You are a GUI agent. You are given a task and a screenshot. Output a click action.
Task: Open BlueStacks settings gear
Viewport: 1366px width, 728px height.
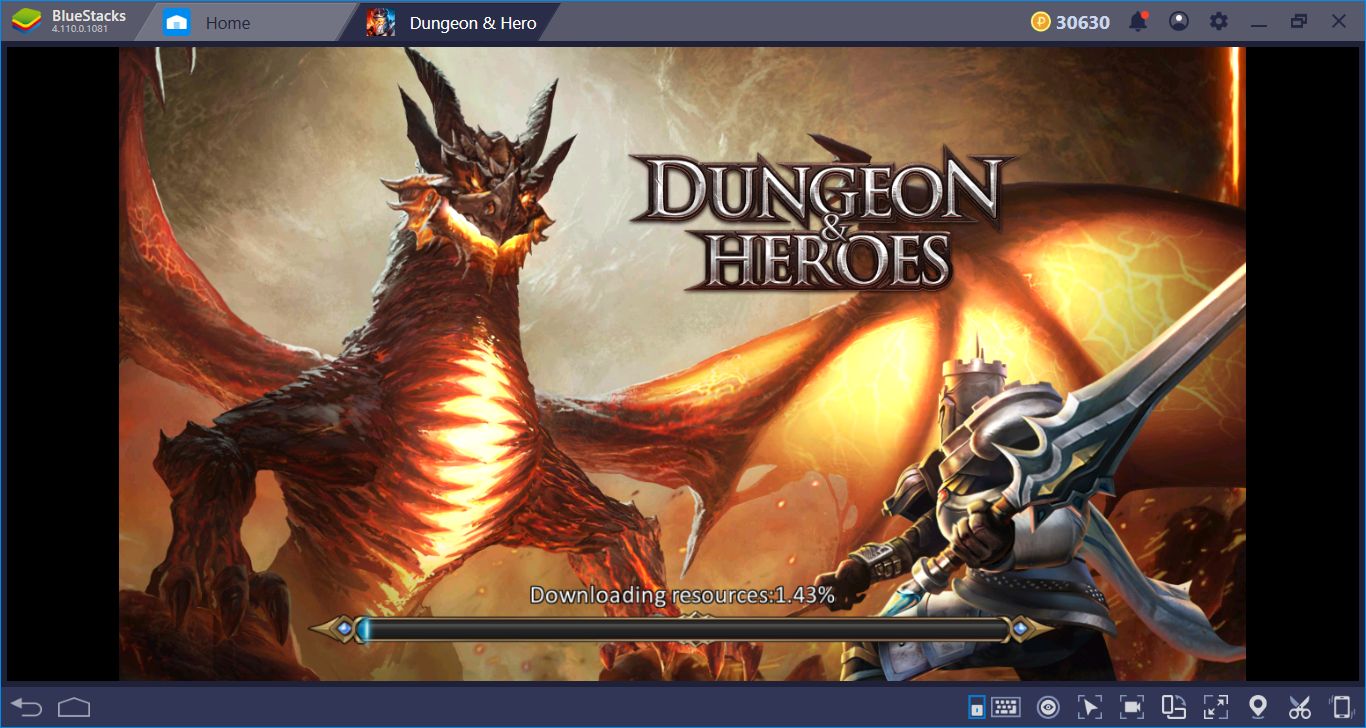pos(1218,21)
